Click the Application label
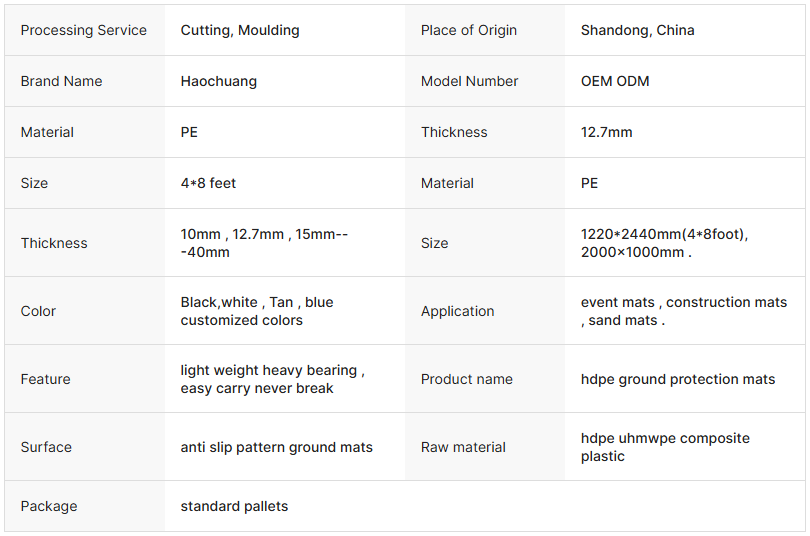 (x=457, y=311)
